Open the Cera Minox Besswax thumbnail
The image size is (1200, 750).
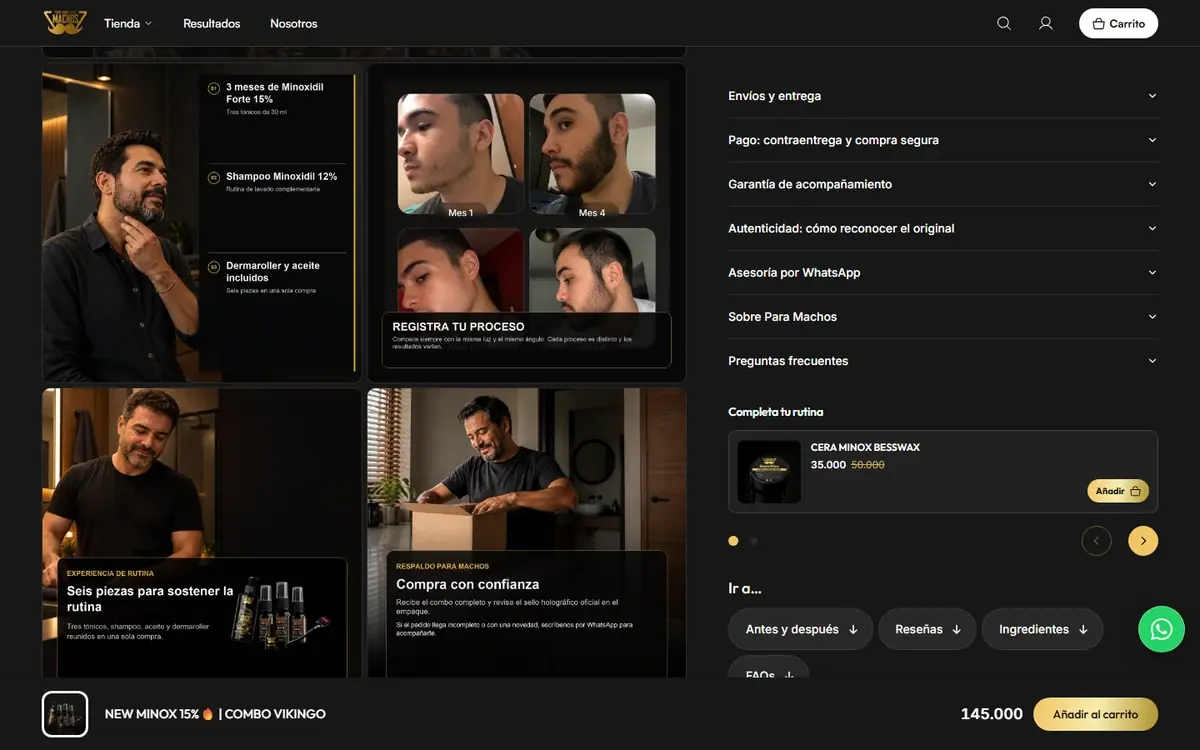pyautogui.click(x=769, y=471)
